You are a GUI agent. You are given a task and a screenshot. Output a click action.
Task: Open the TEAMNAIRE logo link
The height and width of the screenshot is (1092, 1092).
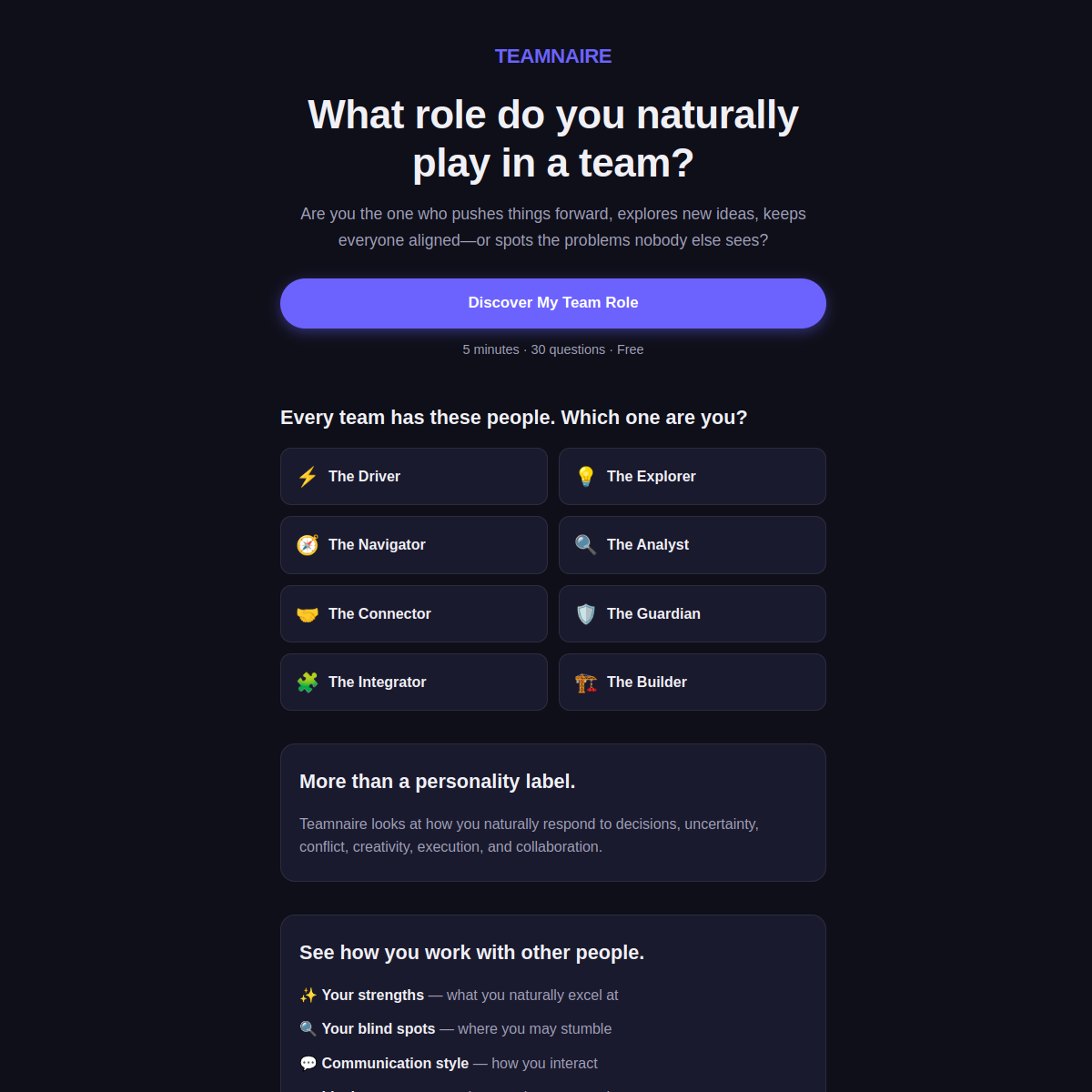553,56
